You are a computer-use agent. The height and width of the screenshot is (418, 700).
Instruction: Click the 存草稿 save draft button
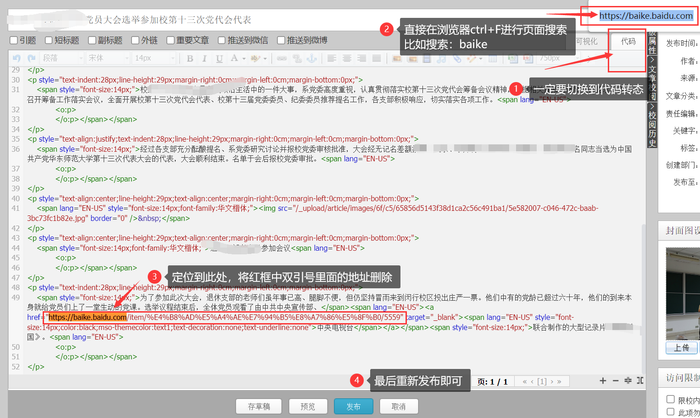[x=258, y=406]
